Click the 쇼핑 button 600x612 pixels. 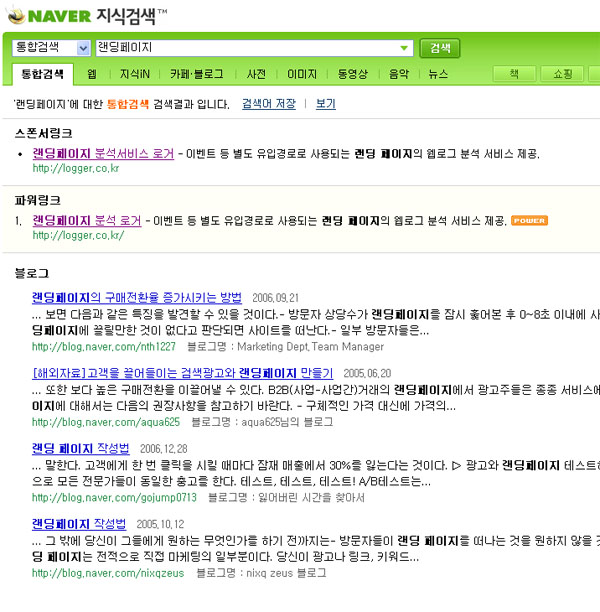pyautogui.click(x=562, y=73)
